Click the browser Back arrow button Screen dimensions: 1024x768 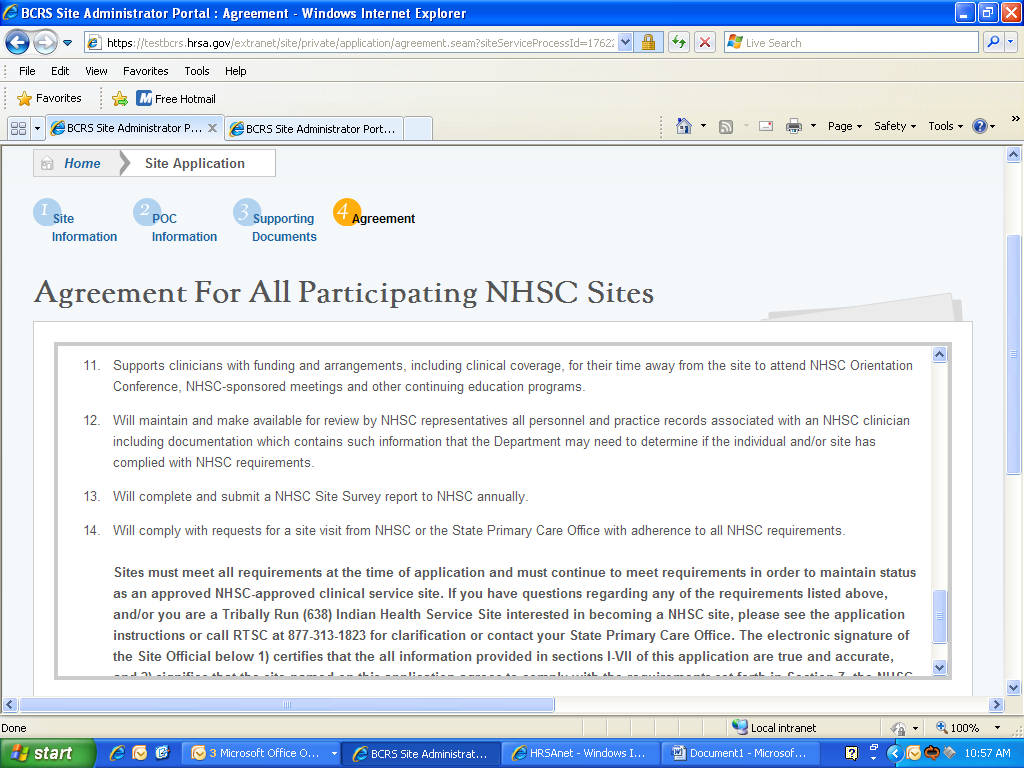click(x=18, y=43)
